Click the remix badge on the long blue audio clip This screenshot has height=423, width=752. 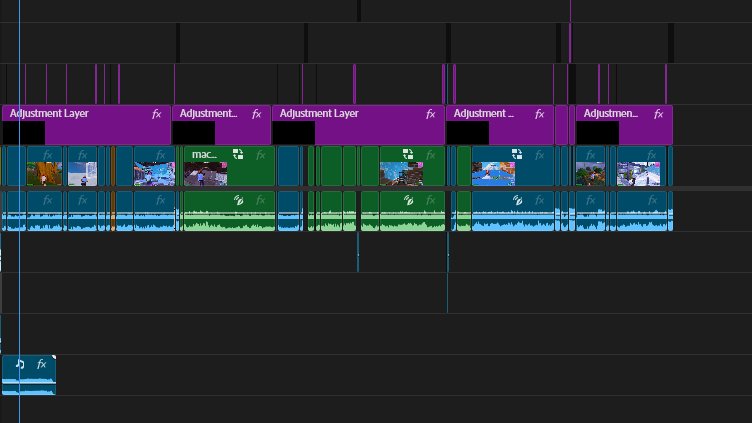[x=517, y=200]
